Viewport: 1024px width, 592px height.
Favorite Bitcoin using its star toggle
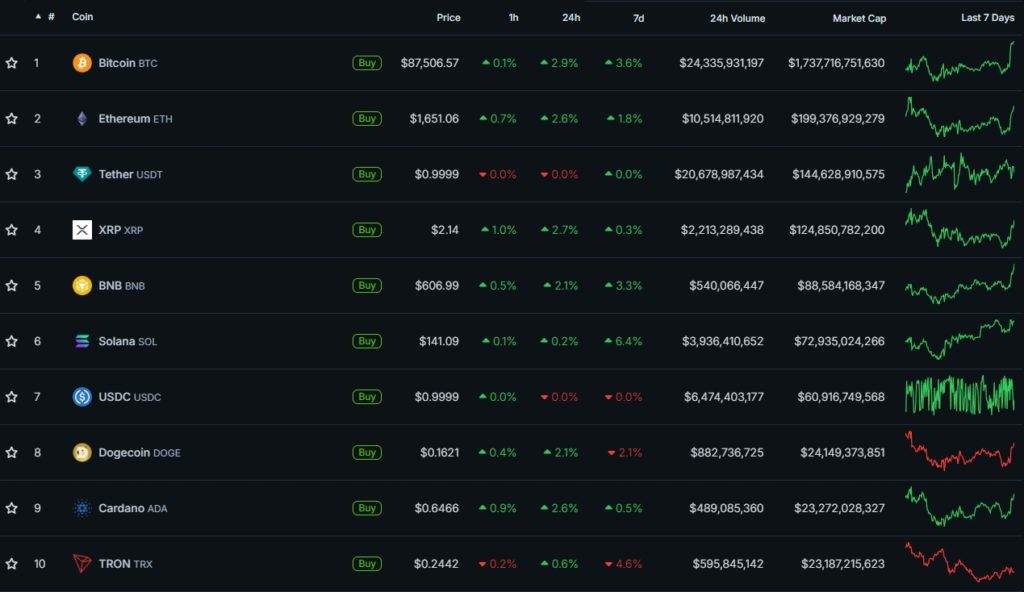coord(11,62)
